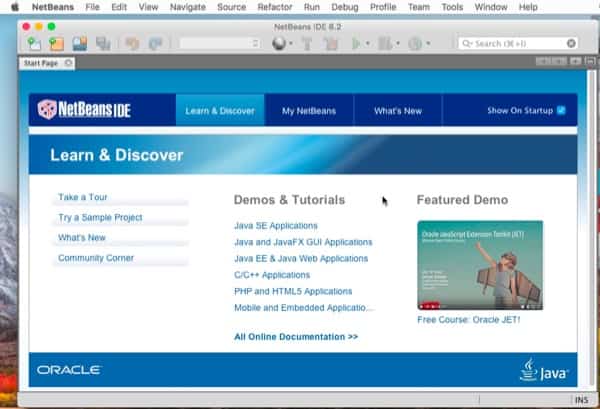600x409 pixels.
Task: Open the documents list dropdown arrow
Action: click(575, 61)
